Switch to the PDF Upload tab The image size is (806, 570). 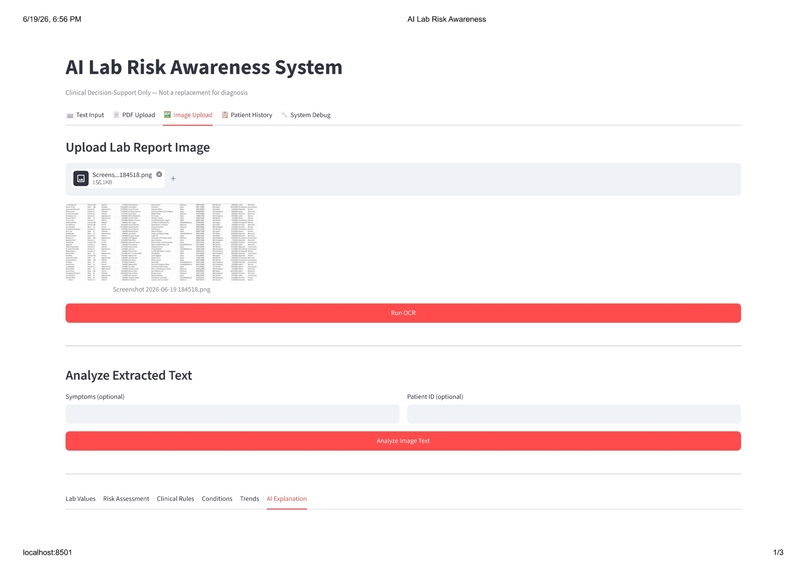tap(134, 115)
